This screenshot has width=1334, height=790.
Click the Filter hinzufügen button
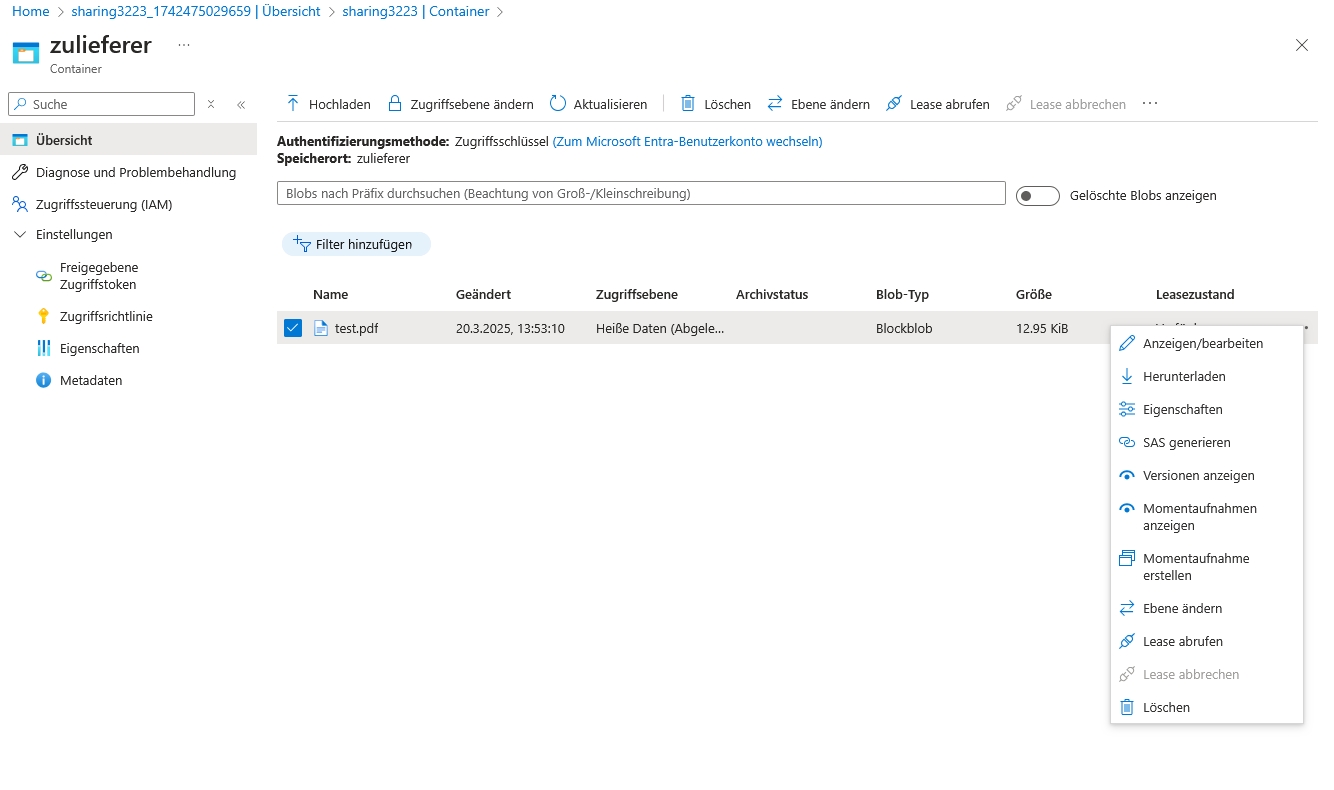pyautogui.click(x=356, y=244)
